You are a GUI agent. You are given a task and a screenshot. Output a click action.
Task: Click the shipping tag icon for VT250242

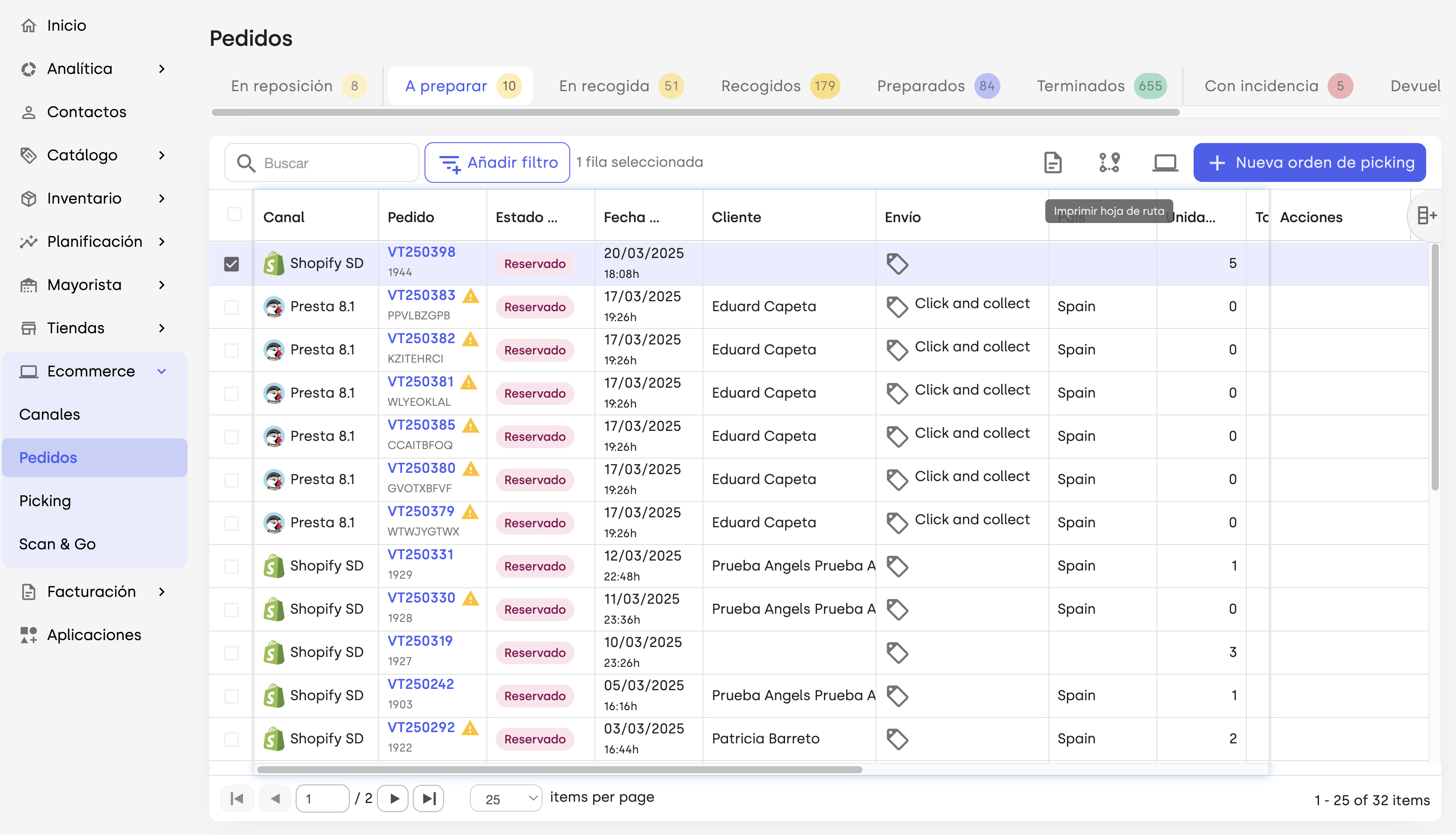point(897,696)
